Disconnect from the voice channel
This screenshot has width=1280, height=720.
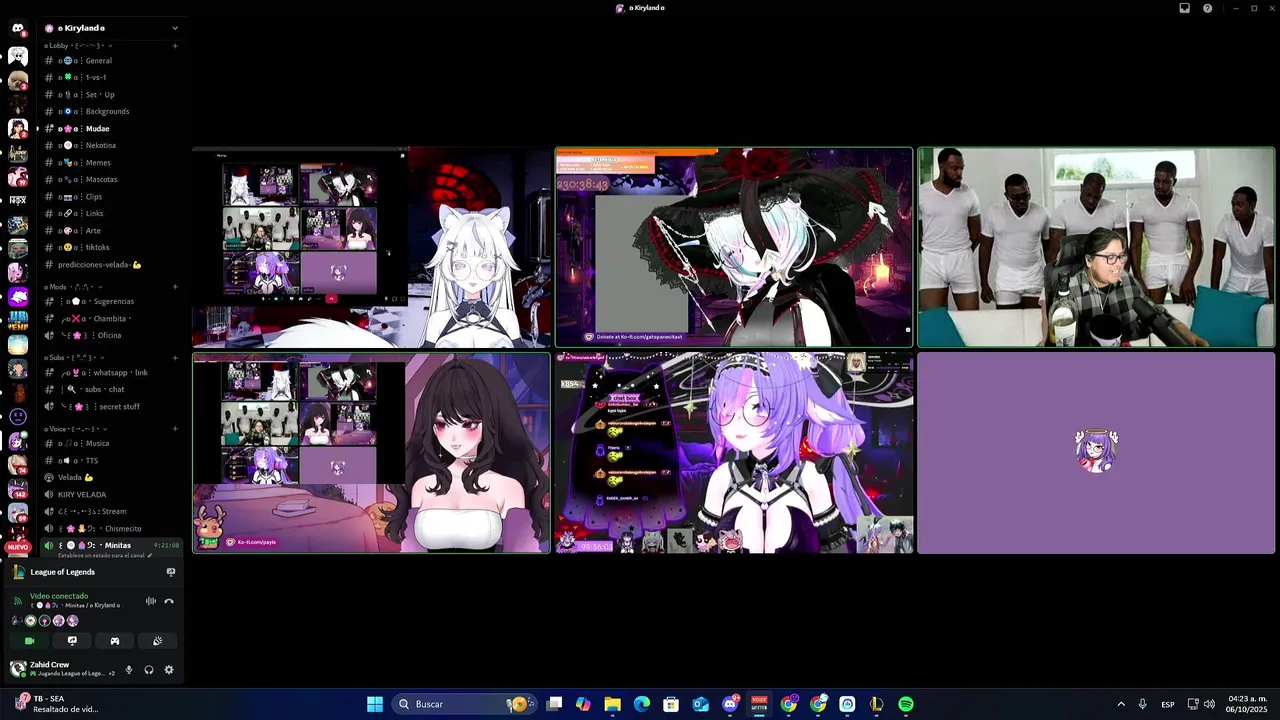(169, 601)
